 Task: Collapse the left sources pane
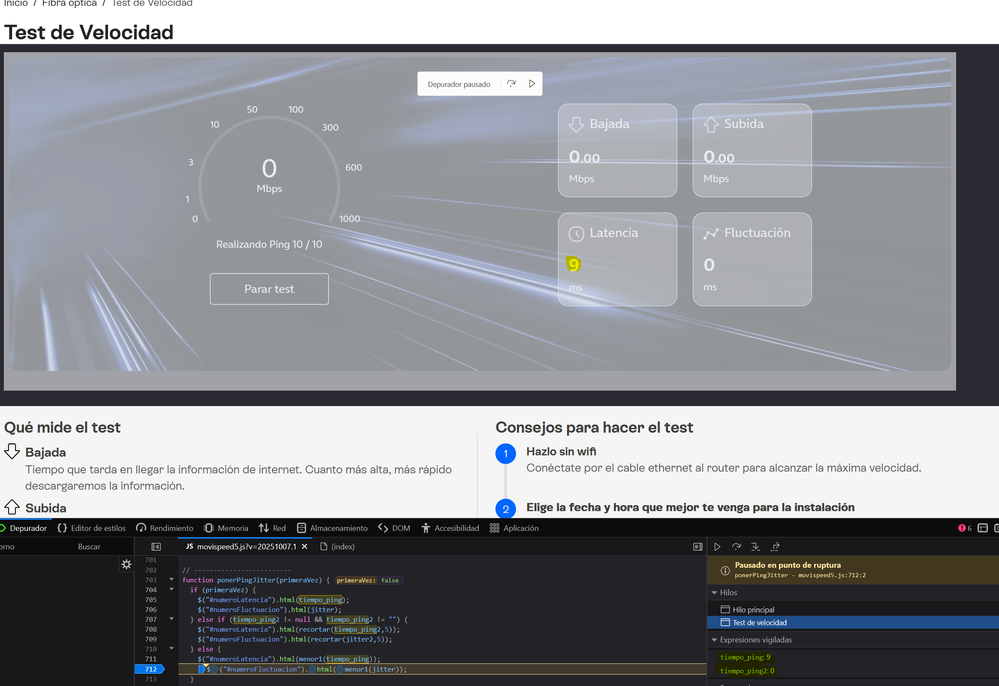coord(156,547)
